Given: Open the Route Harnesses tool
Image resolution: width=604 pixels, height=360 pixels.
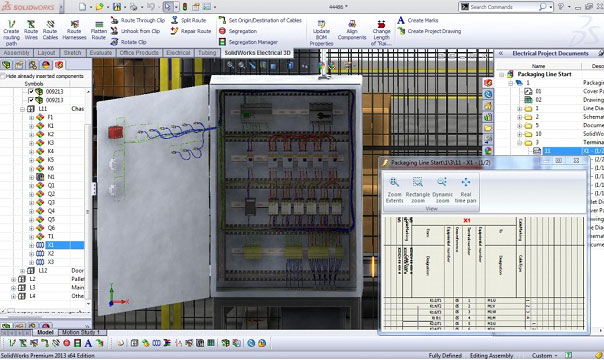Looking at the screenshot, I should pyautogui.click(x=74, y=24).
